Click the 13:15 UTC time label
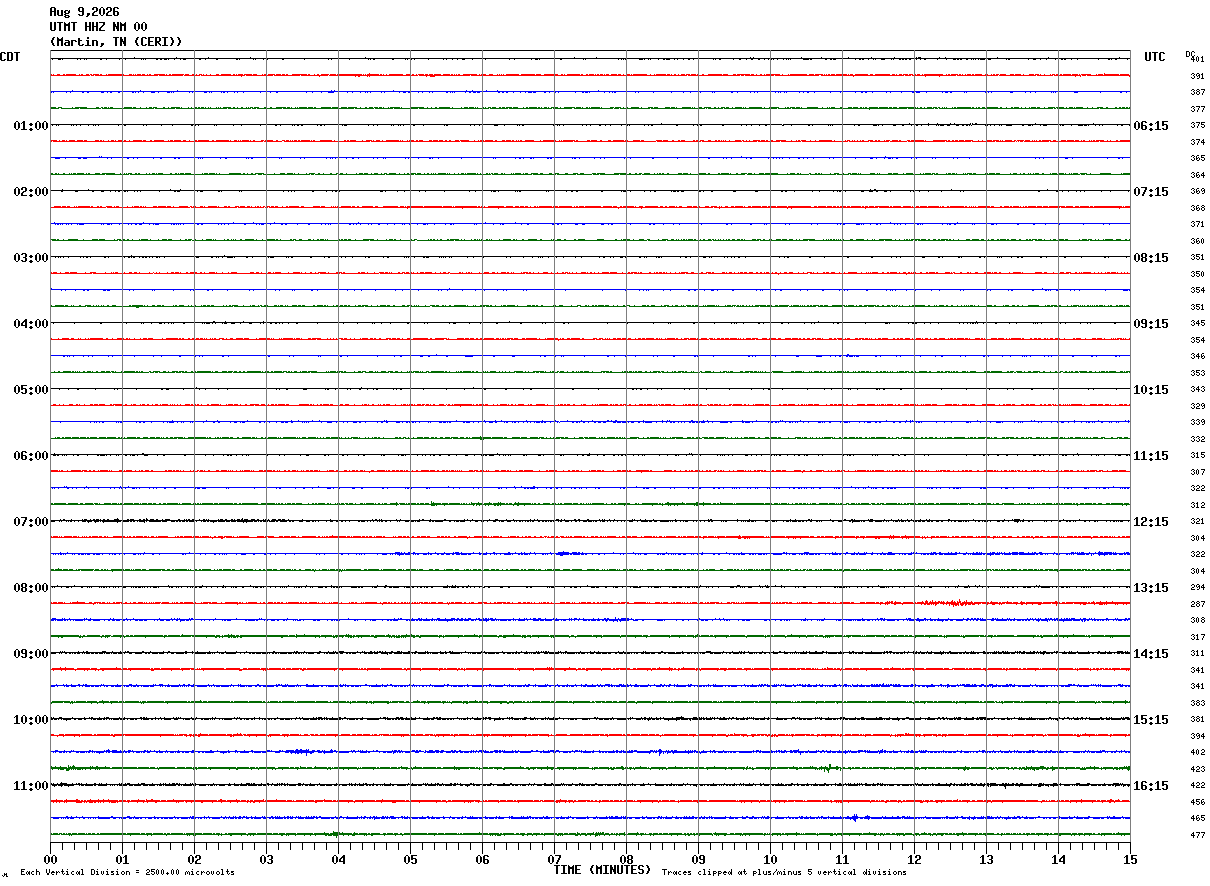The height and width of the screenshot is (886, 1210). (1150, 588)
